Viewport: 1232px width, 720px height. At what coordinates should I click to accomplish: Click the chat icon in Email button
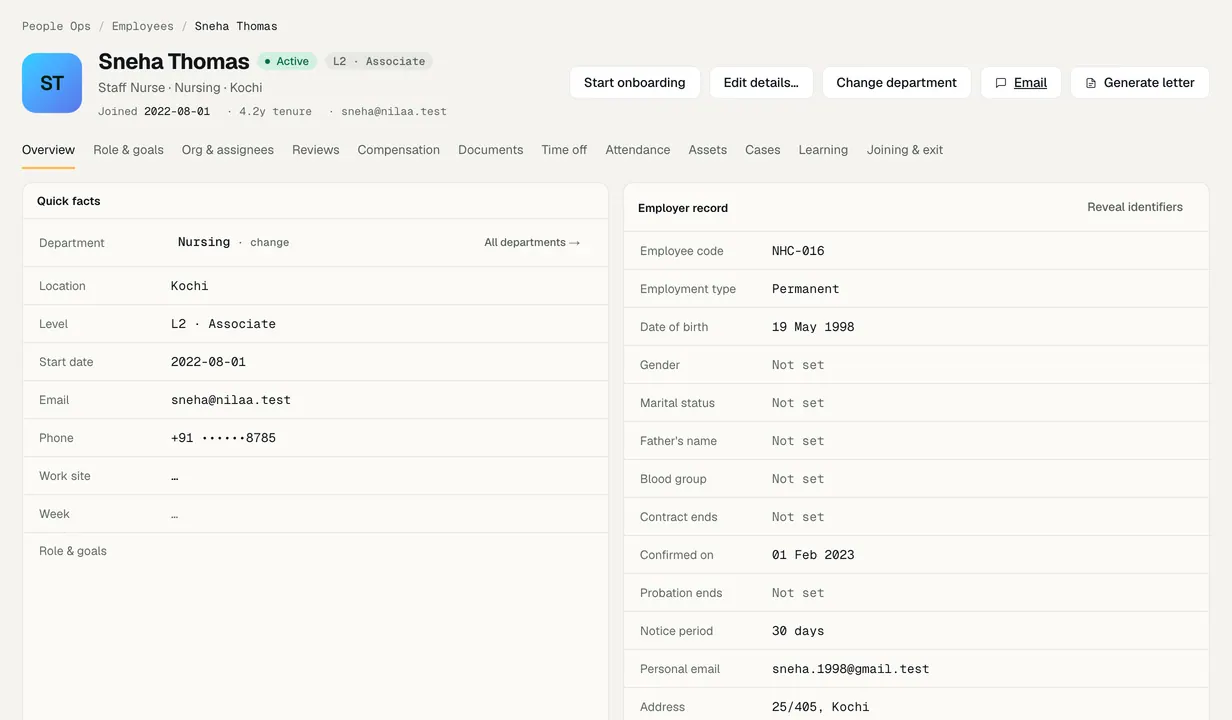1001,83
